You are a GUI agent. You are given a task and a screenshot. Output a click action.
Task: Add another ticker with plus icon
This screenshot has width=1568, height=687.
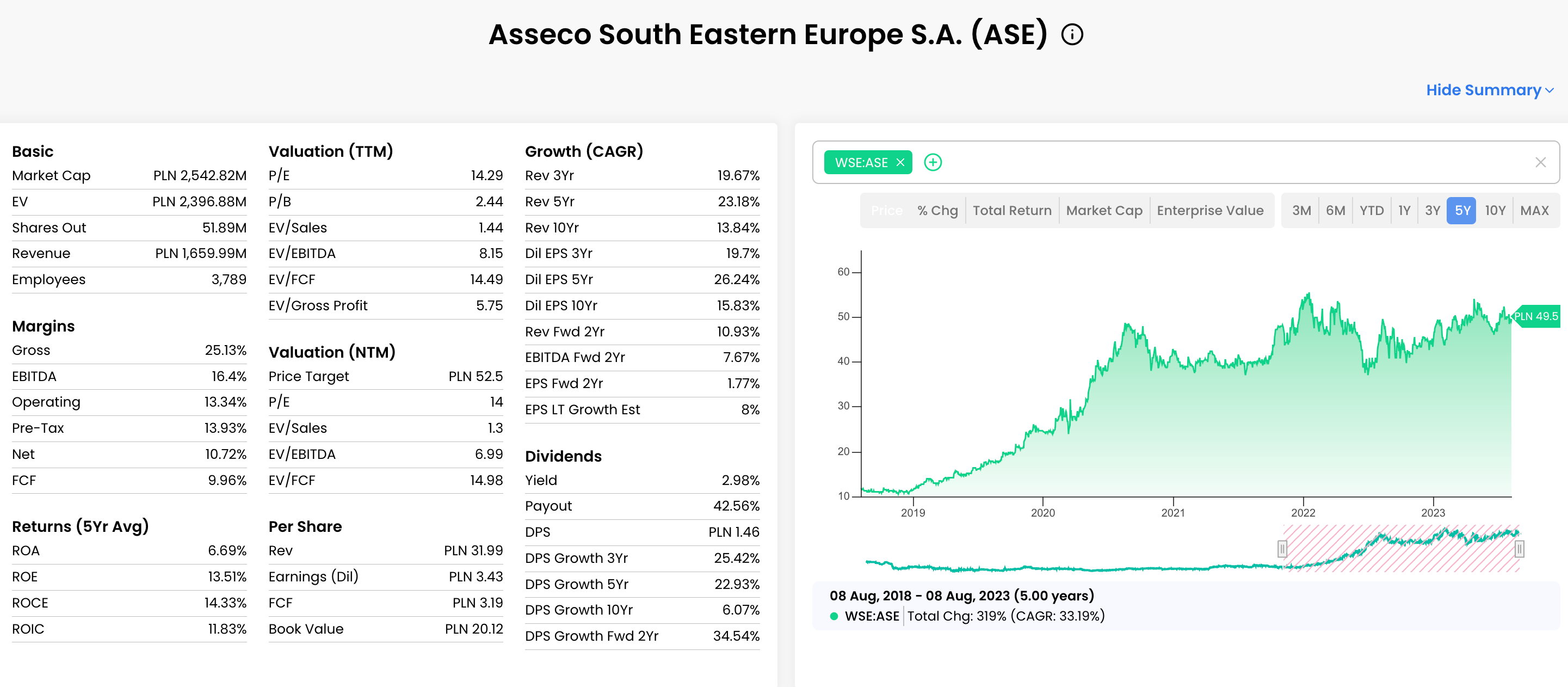(x=933, y=163)
